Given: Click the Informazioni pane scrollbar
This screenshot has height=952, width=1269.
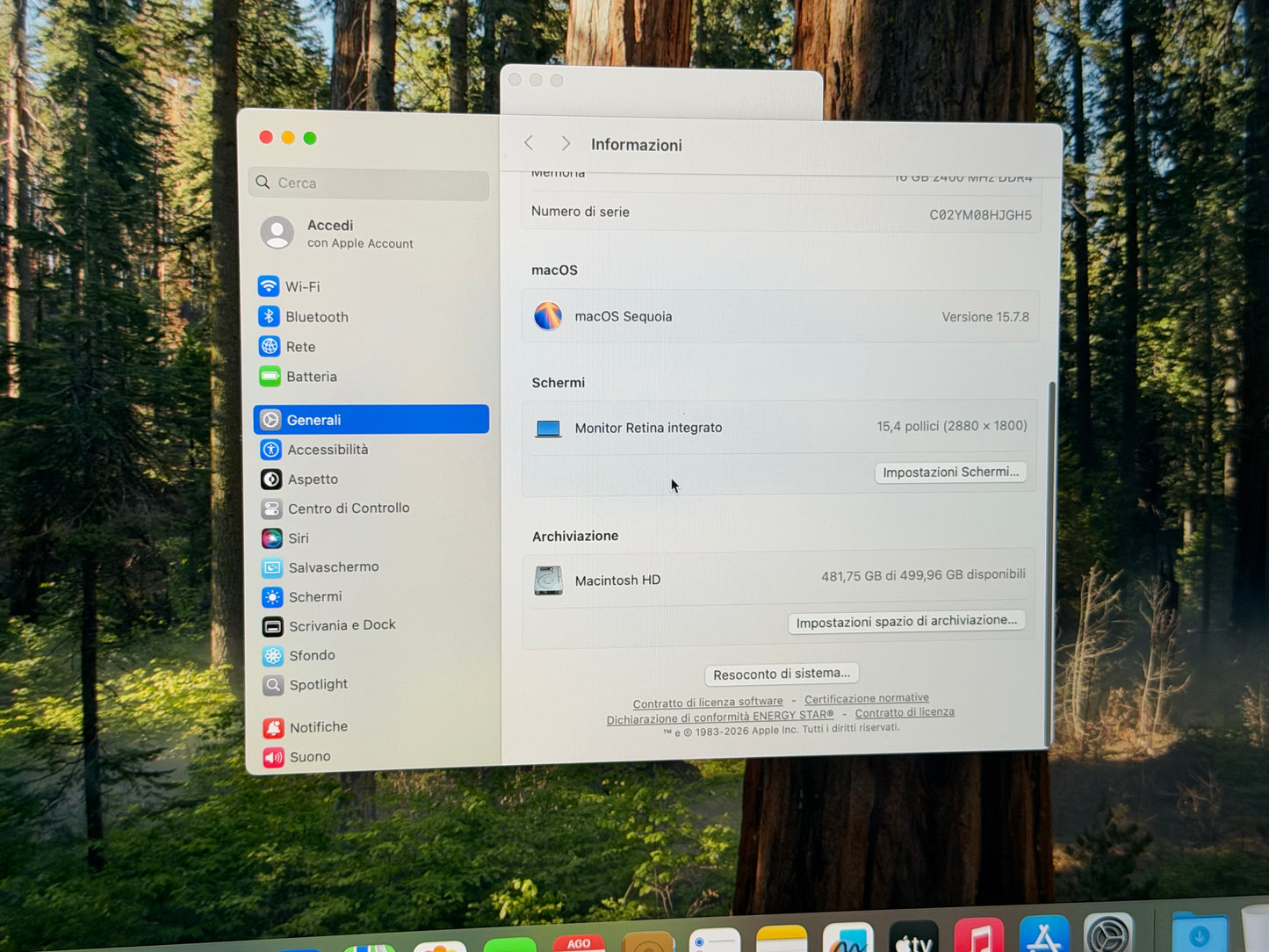Looking at the screenshot, I should click(1050, 562).
